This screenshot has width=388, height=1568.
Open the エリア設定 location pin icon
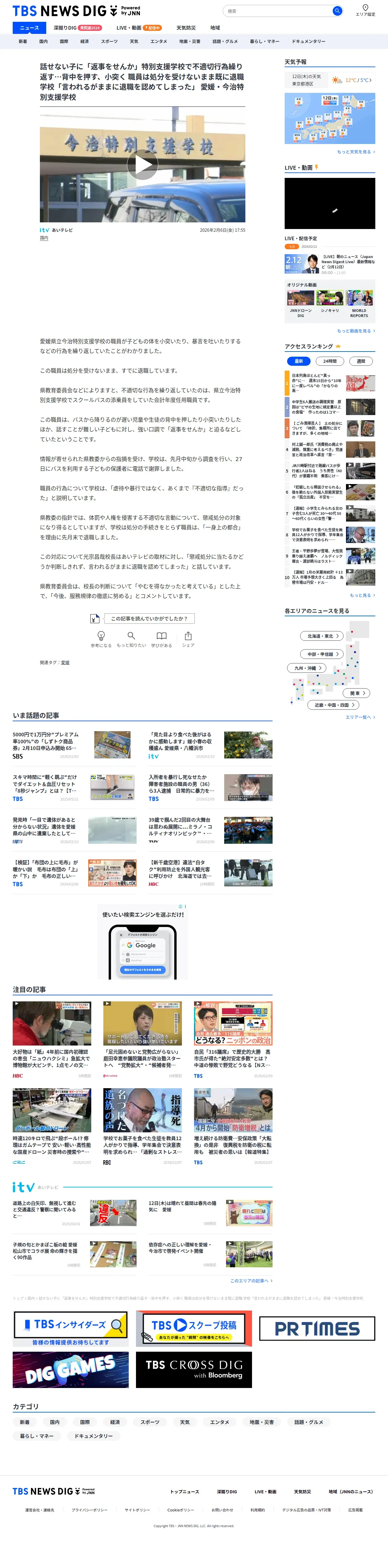coord(365,8)
